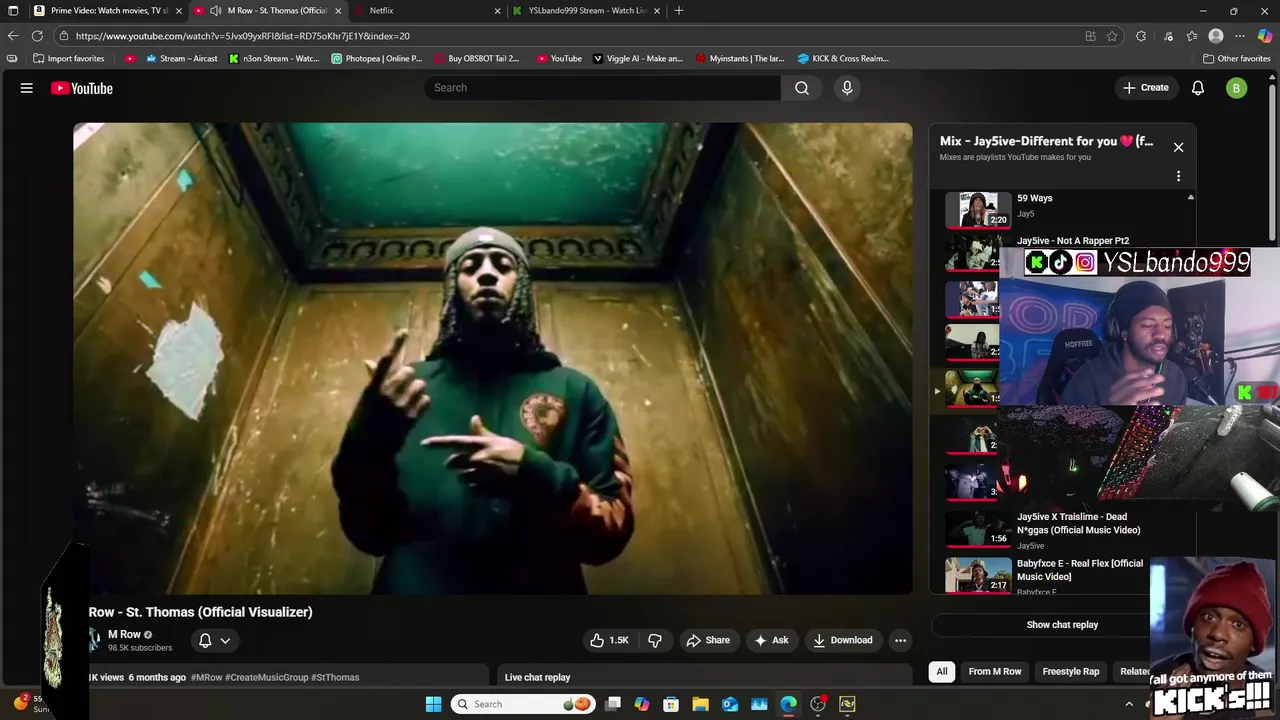Open the more actions ellipsis under video
This screenshot has width=1280, height=720.
coord(900,640)
